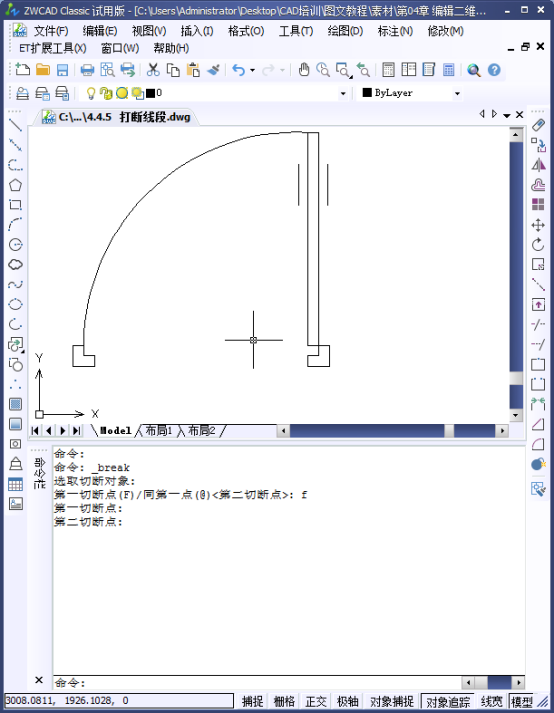Screen dimensions: 554x713
Task: Click the coordinate readout in status bar
Action: pos(118,701)
